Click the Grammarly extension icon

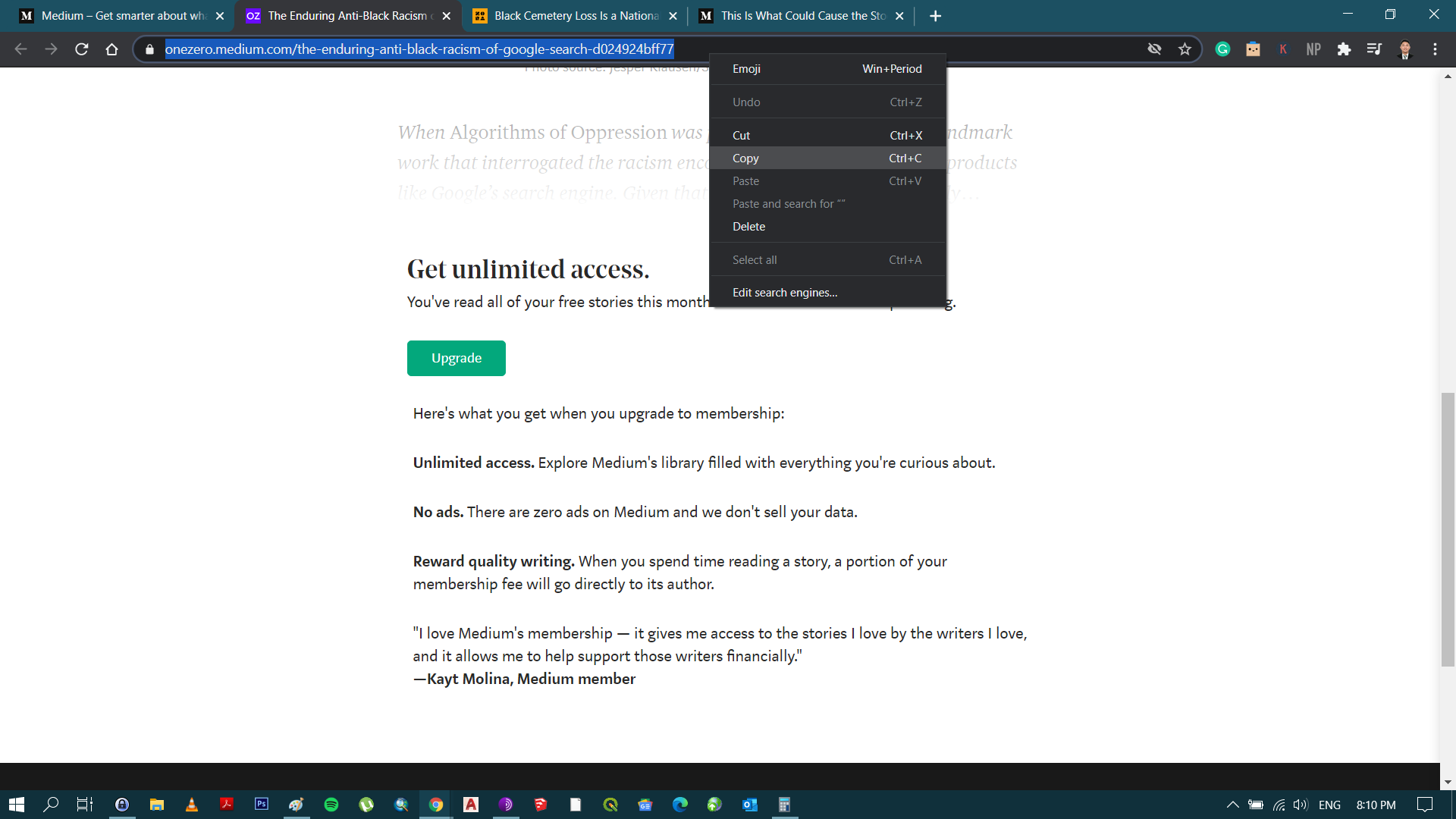click(x=1222, y=49)
